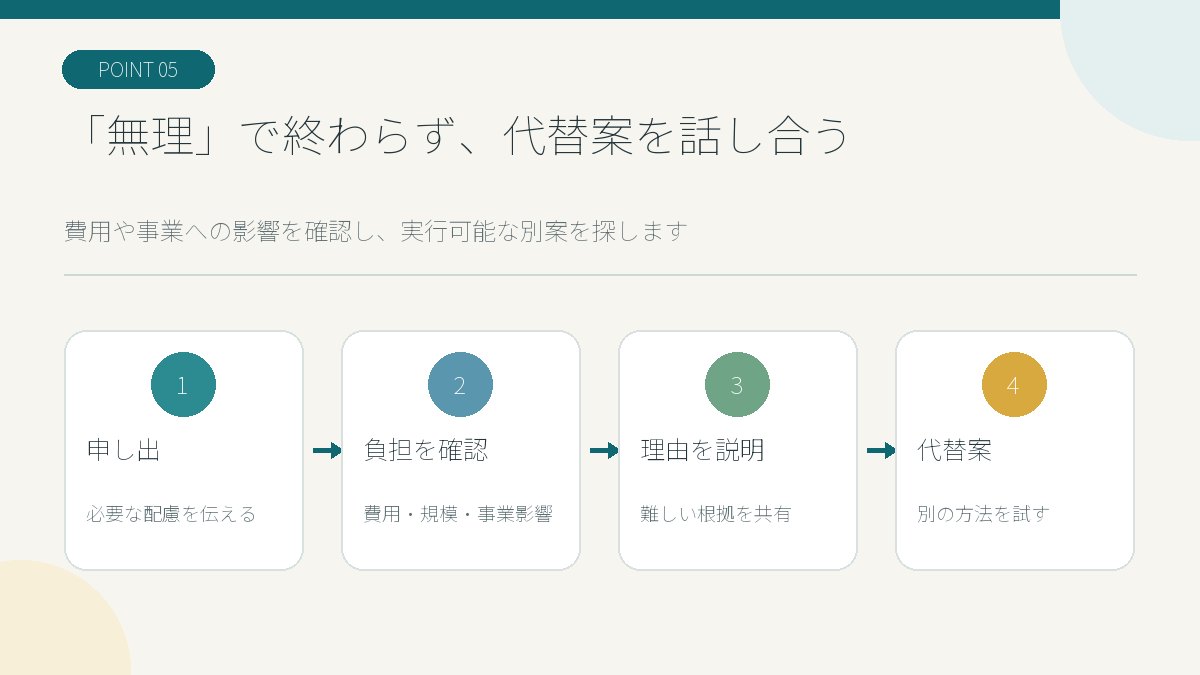This screenshot has height=675, width=1200.
Task: Select the slide title starting with 「無理」で終わらず
Action: point(463,137)
